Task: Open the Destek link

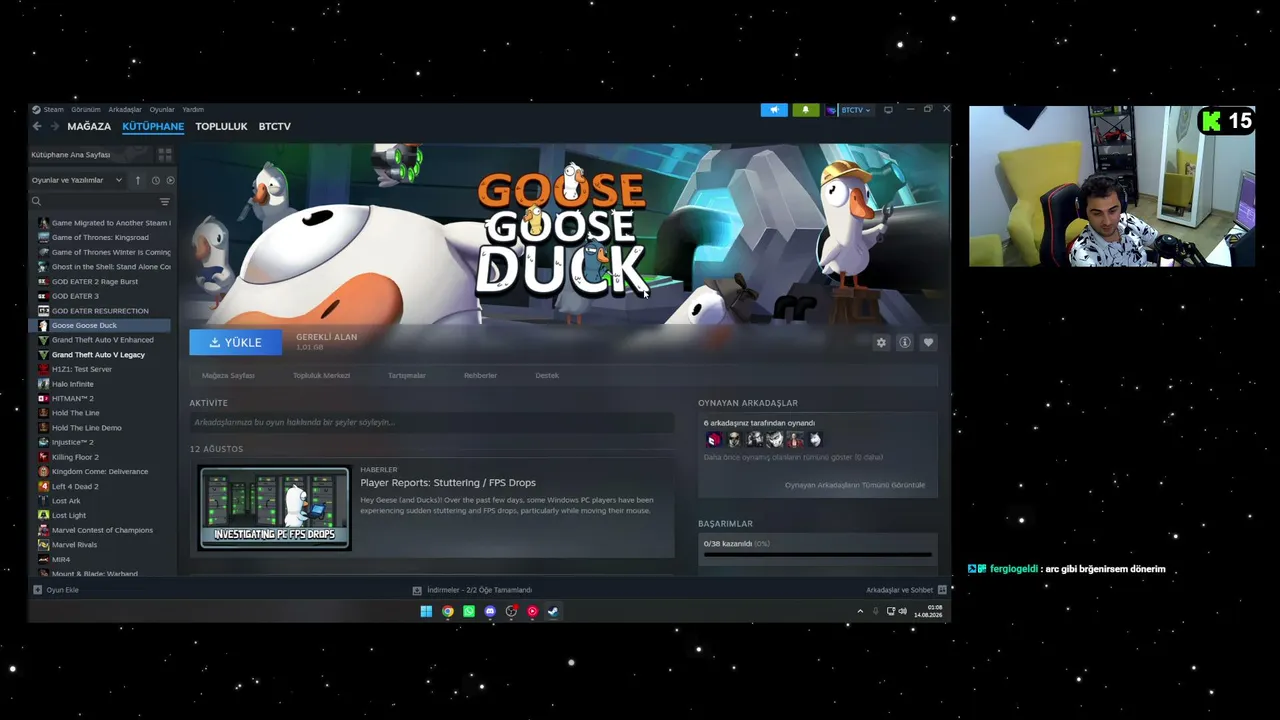Action: (x=547, y=375)
